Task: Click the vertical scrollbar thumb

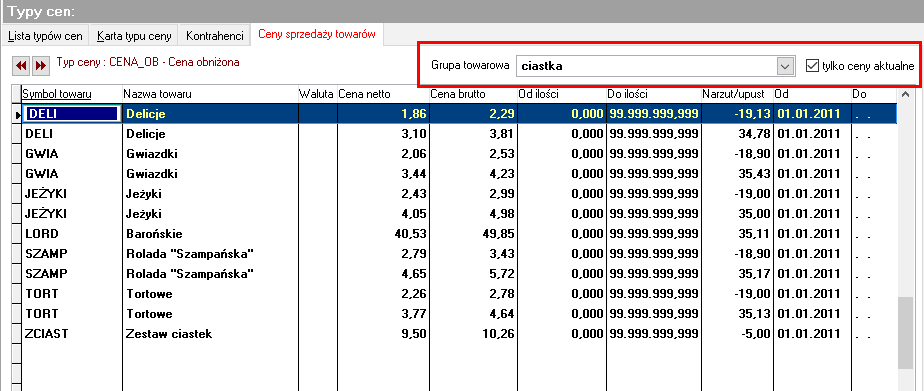Action: coord(905,333)
